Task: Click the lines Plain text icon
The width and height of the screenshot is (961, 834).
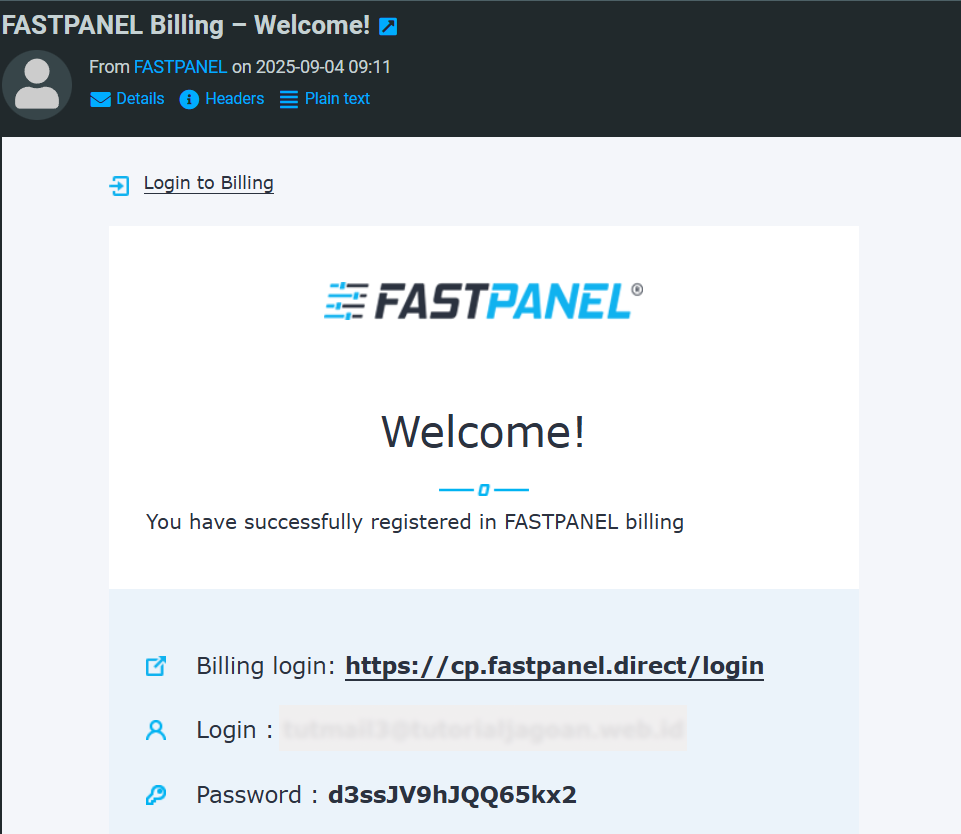Action: coord(289,99)
